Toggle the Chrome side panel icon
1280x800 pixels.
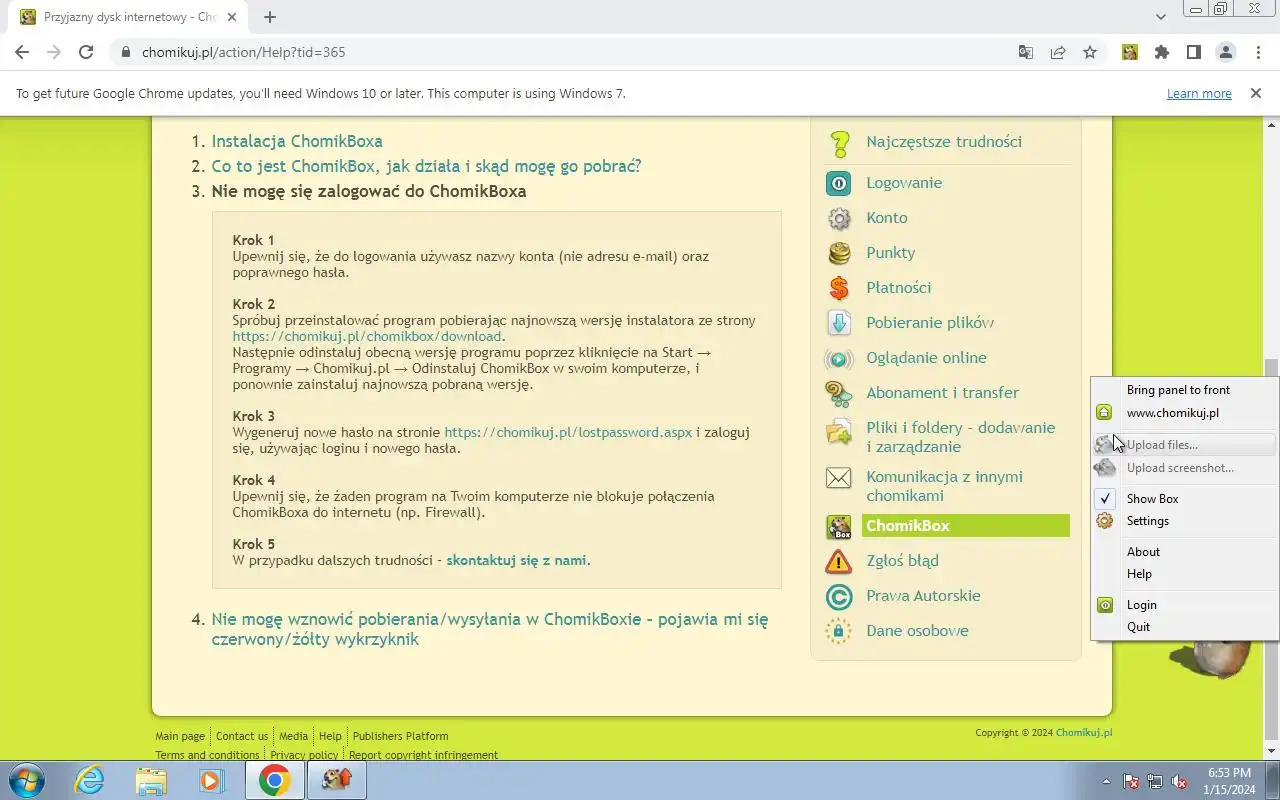1194,52
